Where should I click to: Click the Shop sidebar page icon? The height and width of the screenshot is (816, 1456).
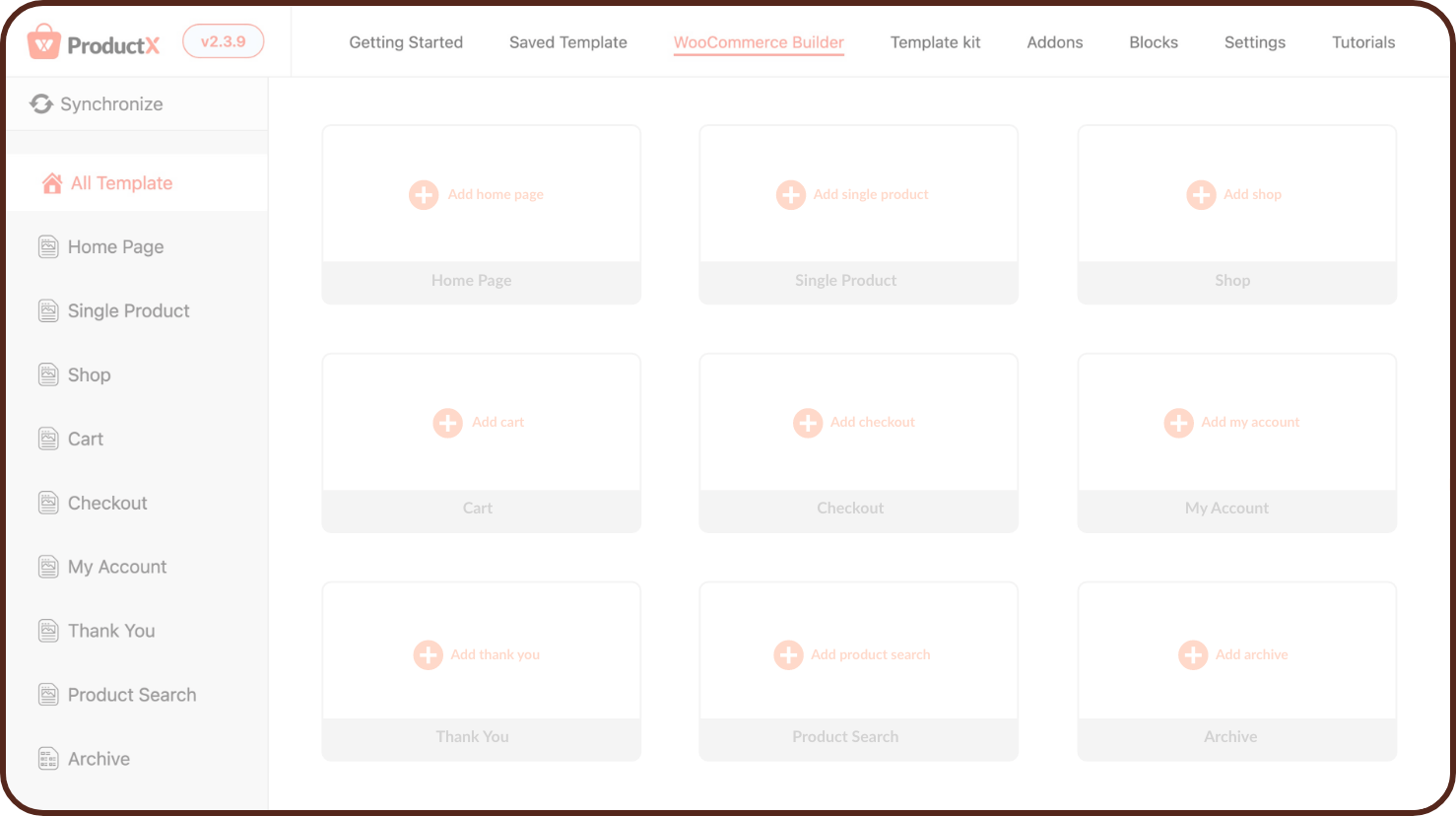pos(48,374)
